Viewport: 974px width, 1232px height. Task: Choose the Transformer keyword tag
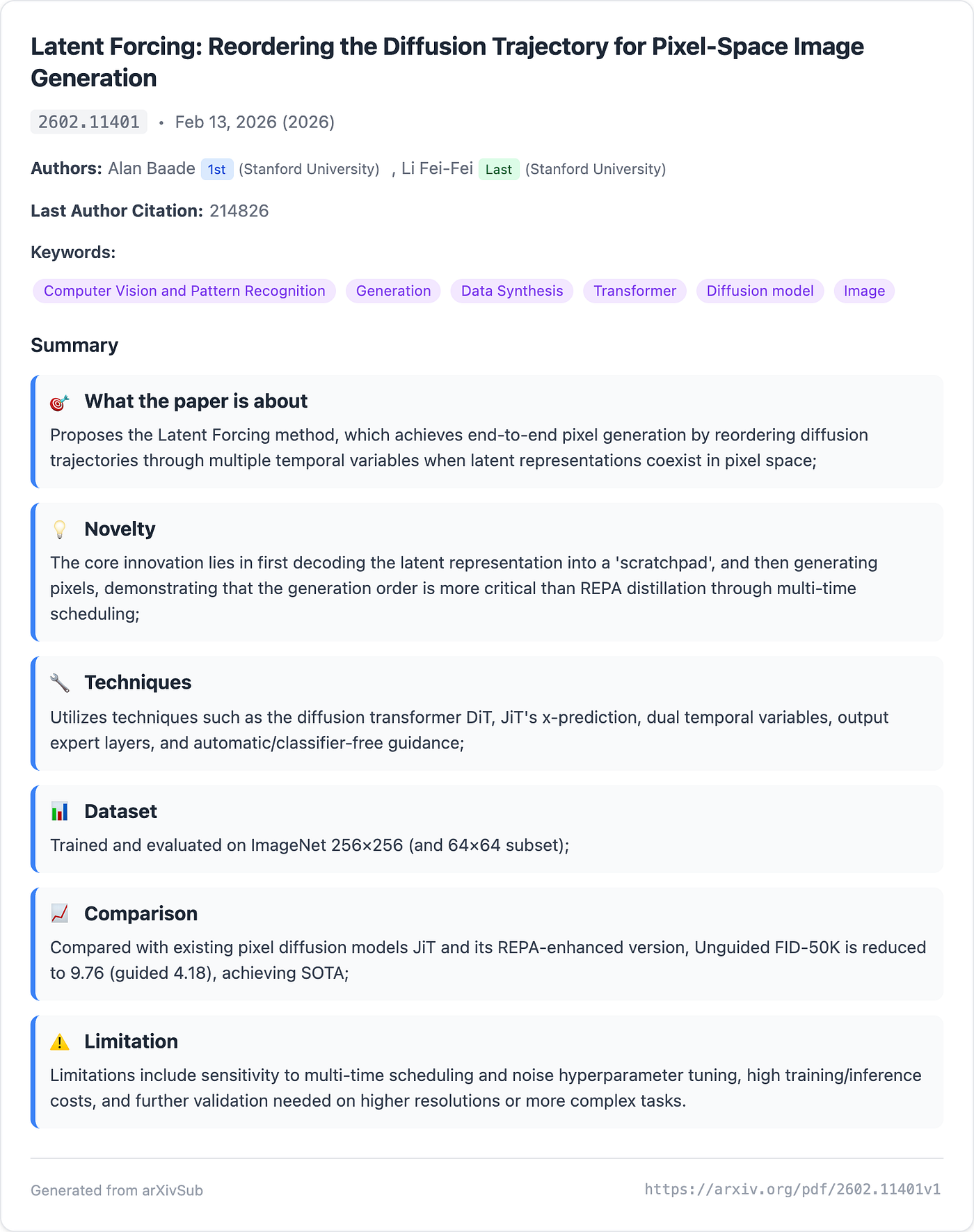pyautogui.click(x=634, y=291)
